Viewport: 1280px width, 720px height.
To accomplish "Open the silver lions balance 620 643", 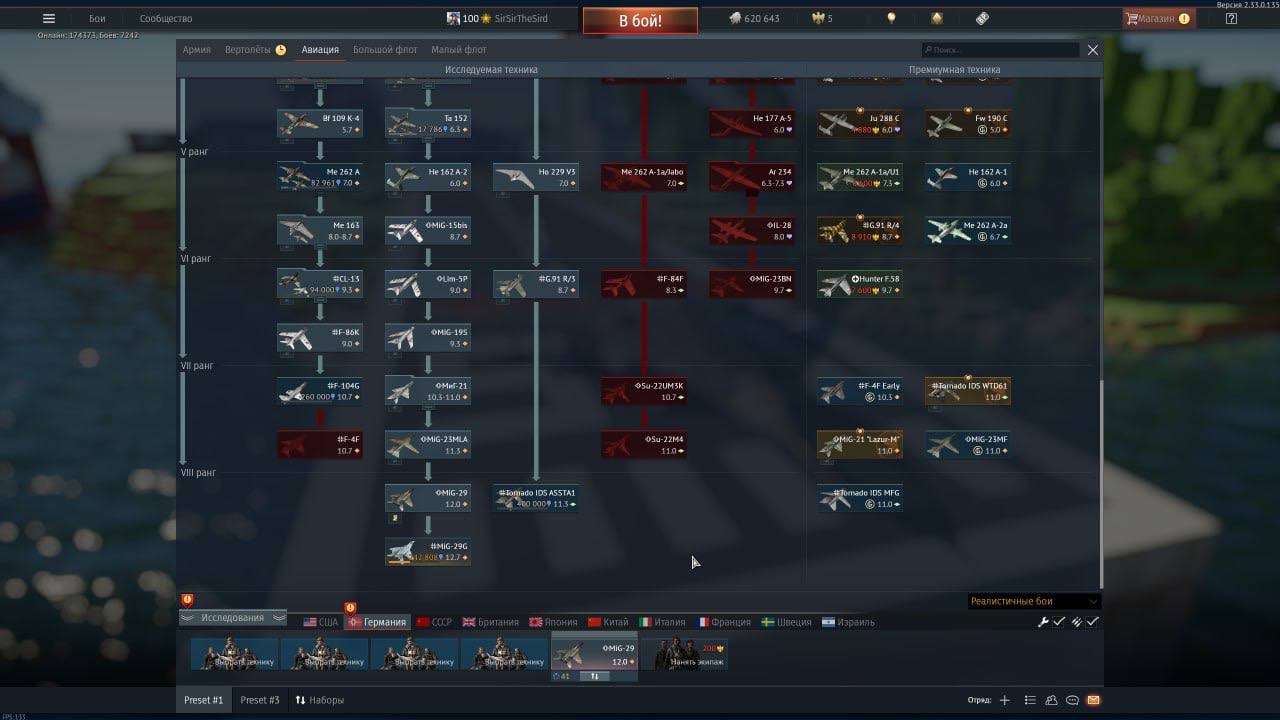I will [x=753, y=18].
